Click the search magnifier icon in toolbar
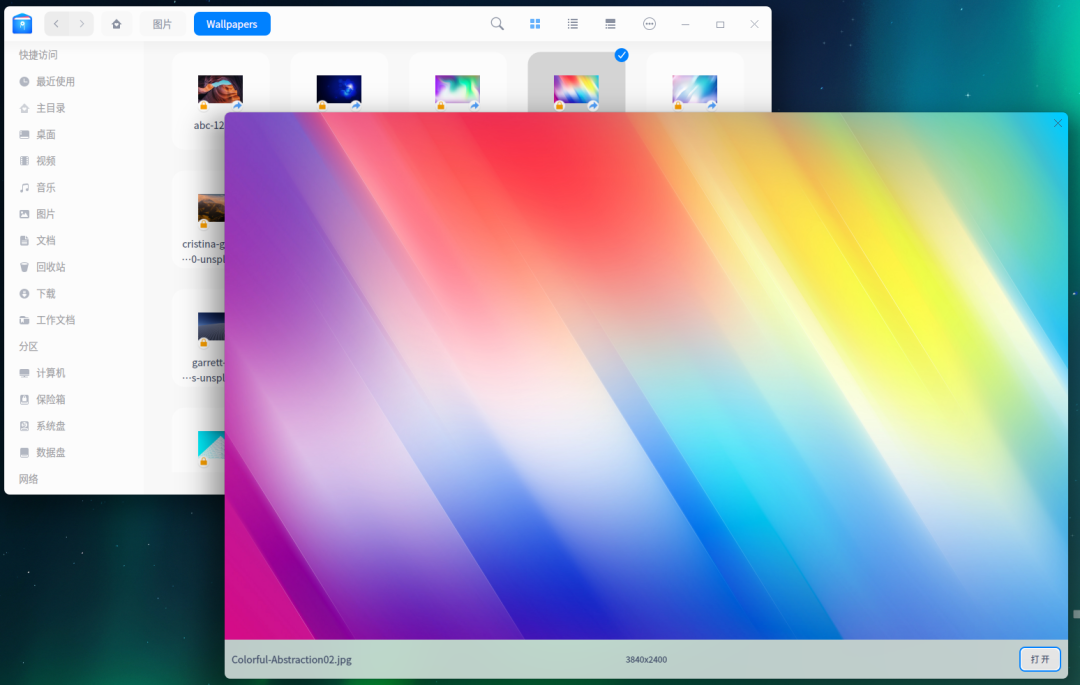 click(497, 24)
